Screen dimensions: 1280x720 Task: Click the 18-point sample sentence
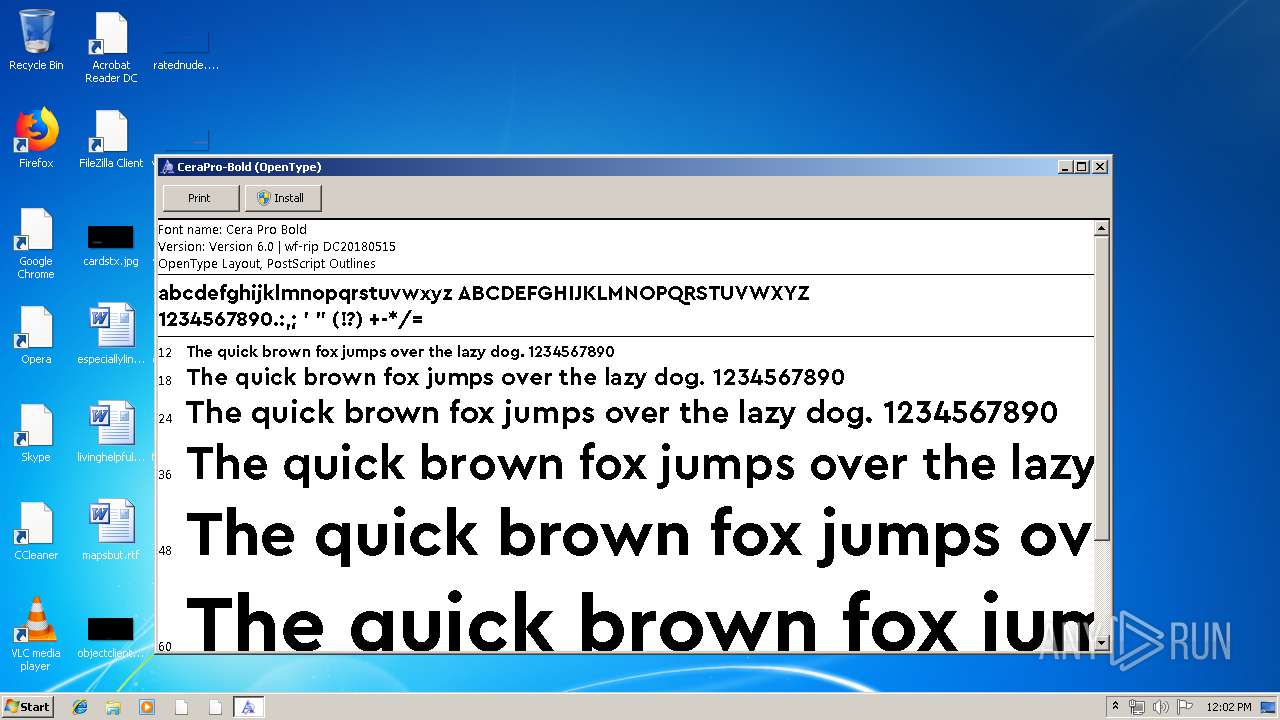tap(516, 377)
